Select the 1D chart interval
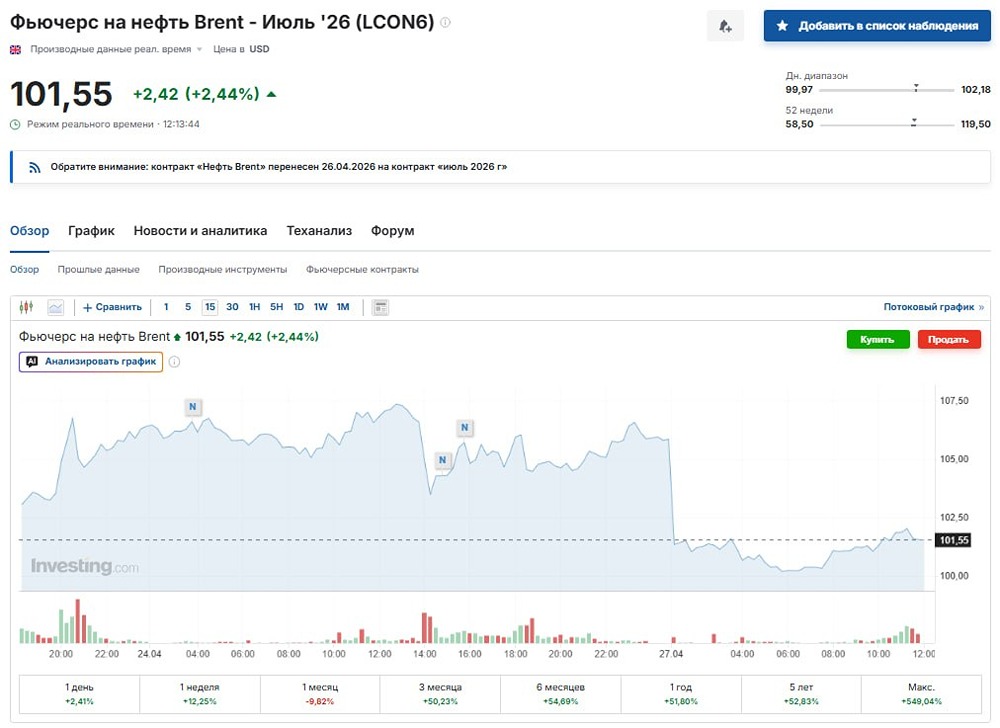1000x728 pixels. pos(299,307)
